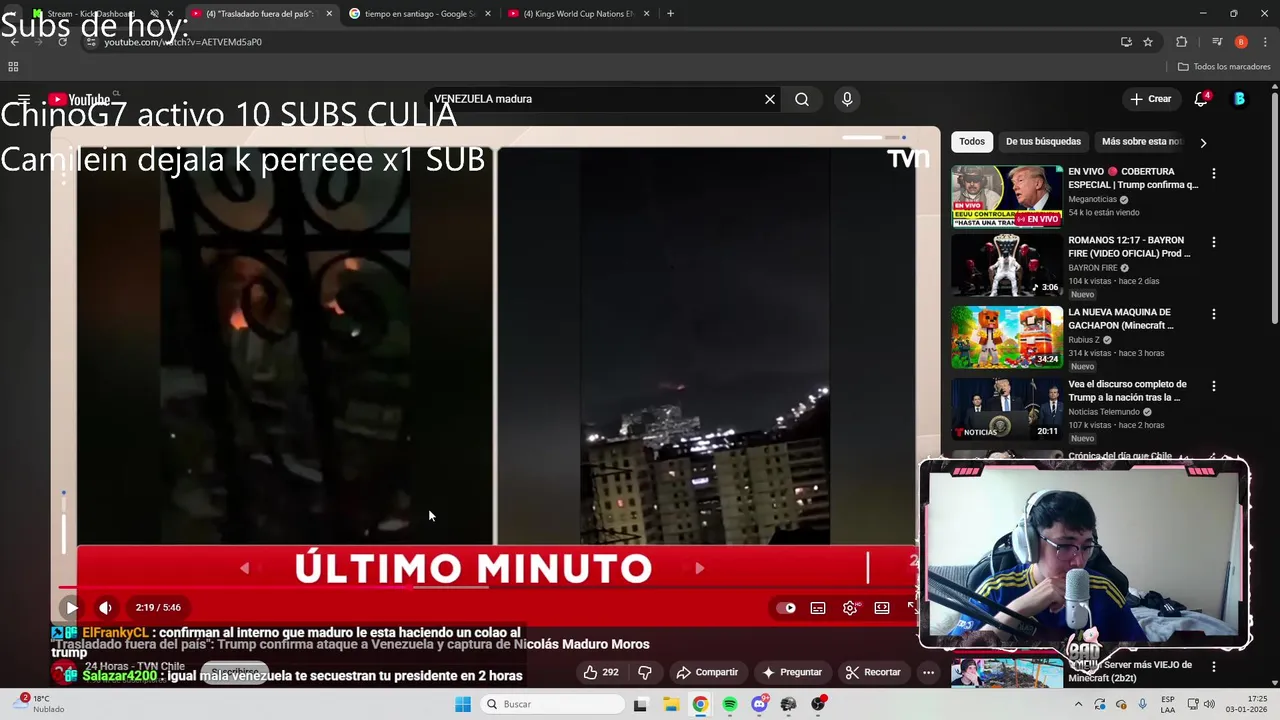1280x720 pixels.
Task: Click the Compartir button
Action: [707, 672]
